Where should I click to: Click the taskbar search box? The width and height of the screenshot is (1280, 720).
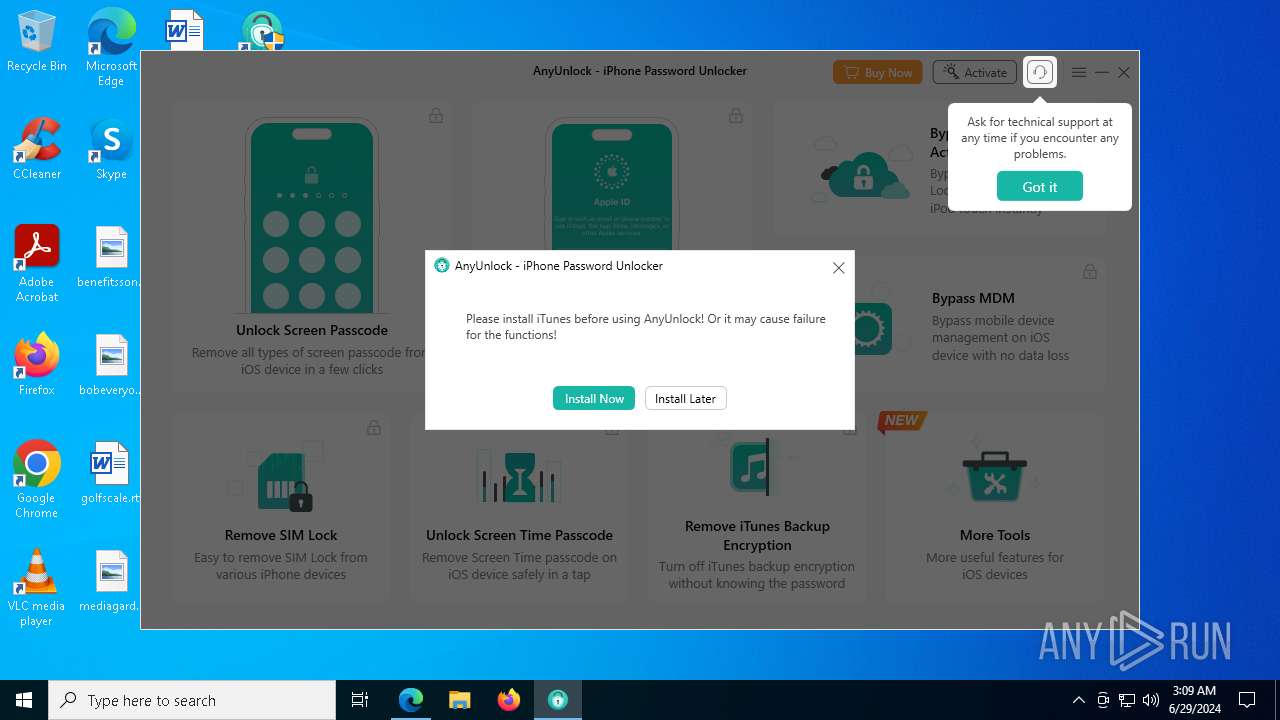[x=192, y=700]
